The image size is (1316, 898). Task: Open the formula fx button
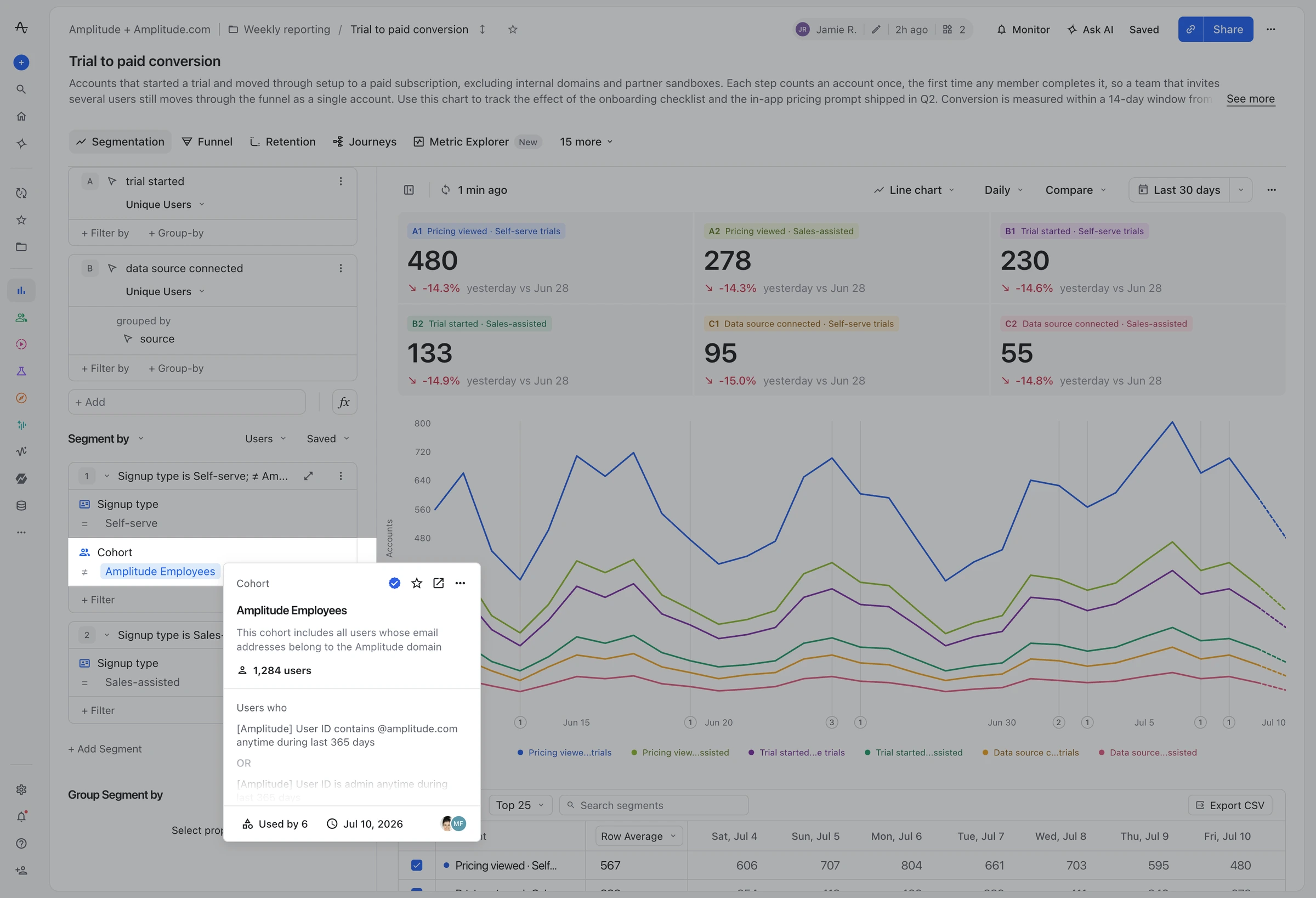[x=344, y=402]
